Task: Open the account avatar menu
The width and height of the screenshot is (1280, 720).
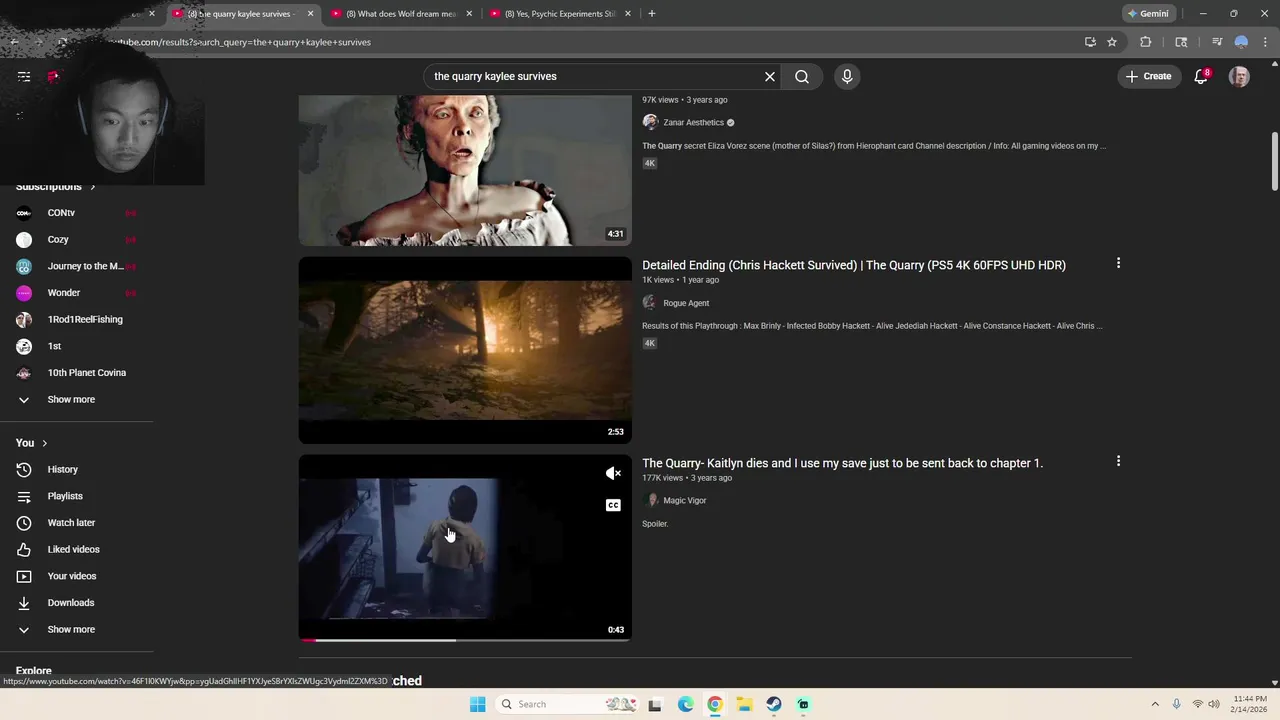Action: pyautogui.click(x=1239, y=76)
